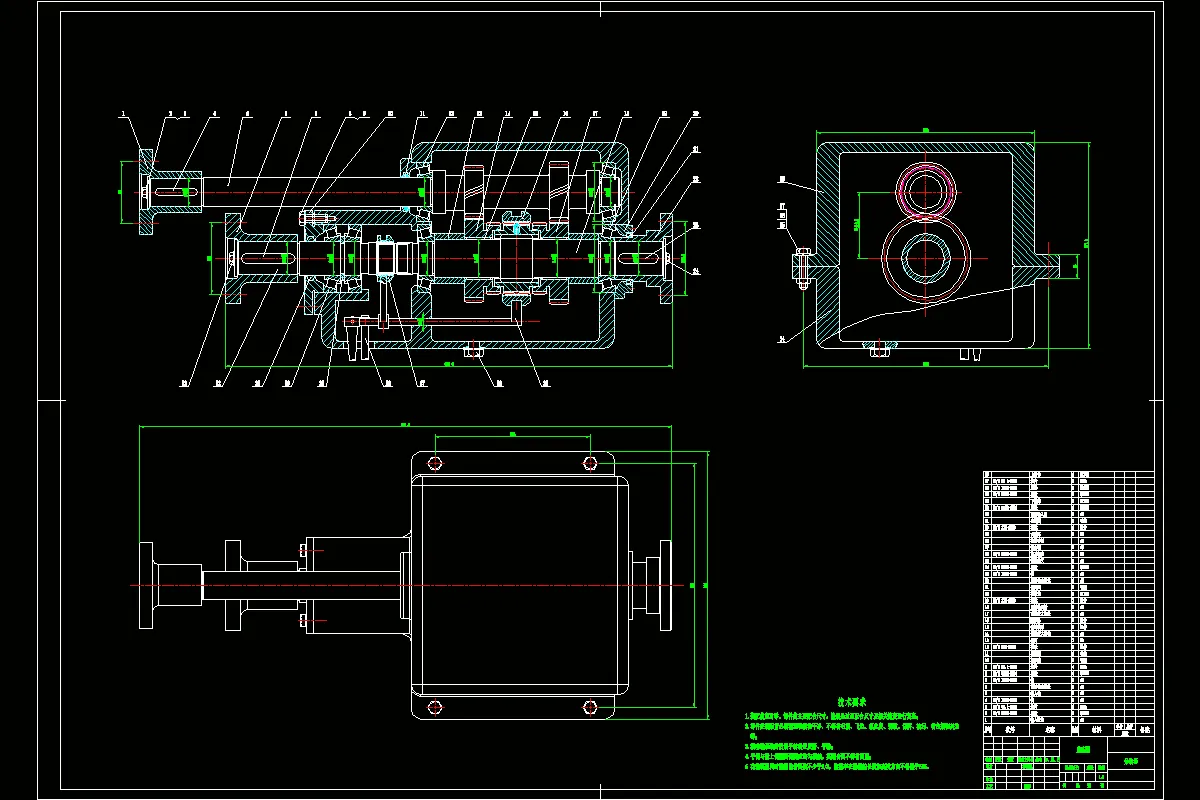Select the right end flange in the plan view

(x=664, y=584)
